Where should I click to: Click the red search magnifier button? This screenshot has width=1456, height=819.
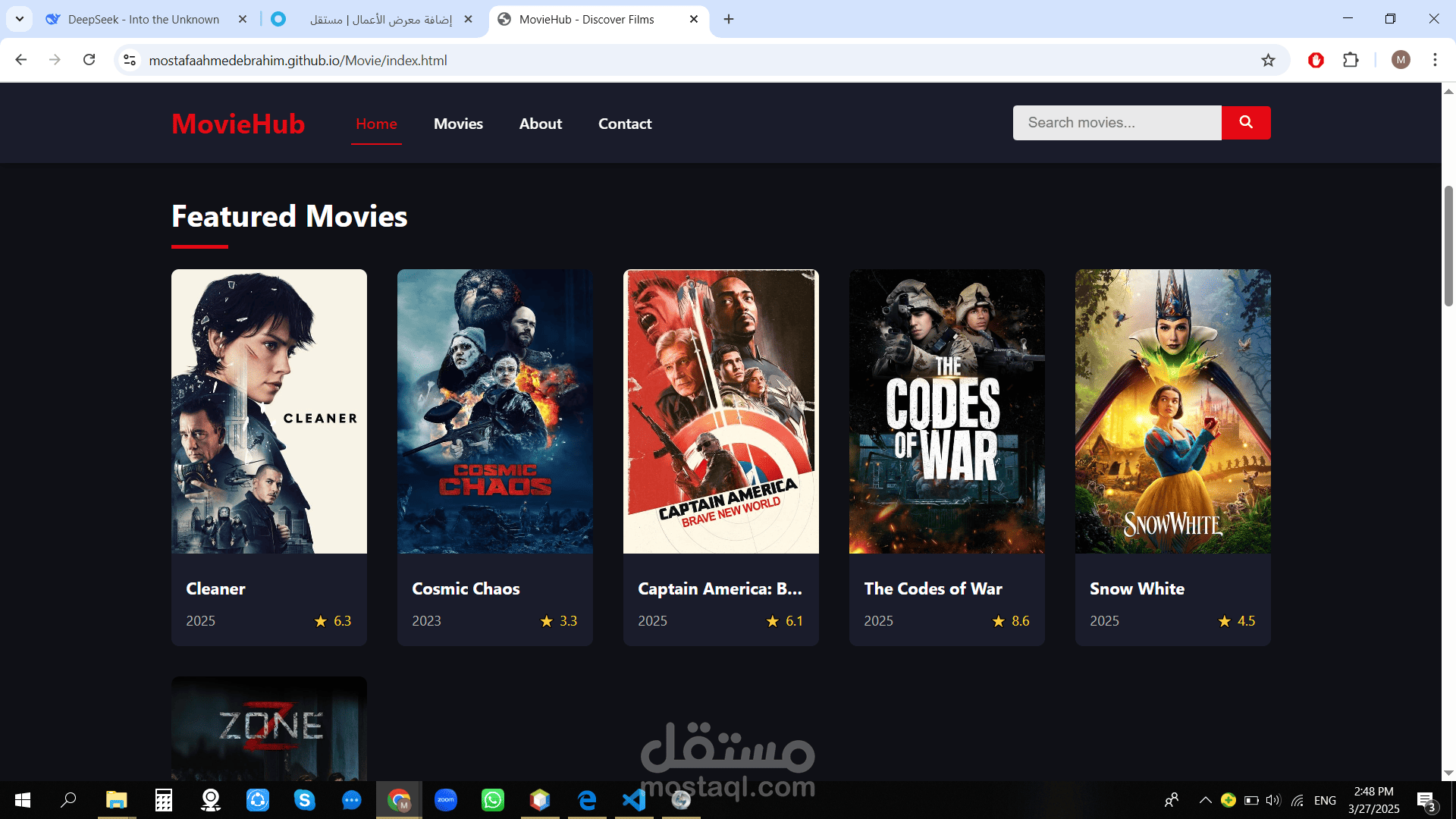coord(1246,123)
